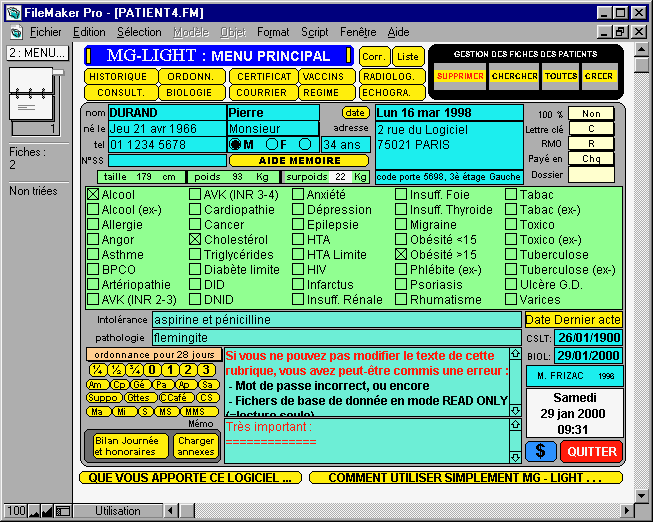Click the Gé form button
This screenshot has width=653, height=522.
[141, 385]
